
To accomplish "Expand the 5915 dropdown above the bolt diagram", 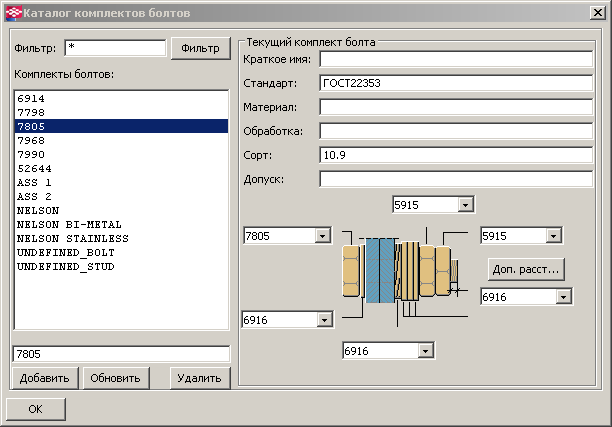I will click(x=465, y=205).
